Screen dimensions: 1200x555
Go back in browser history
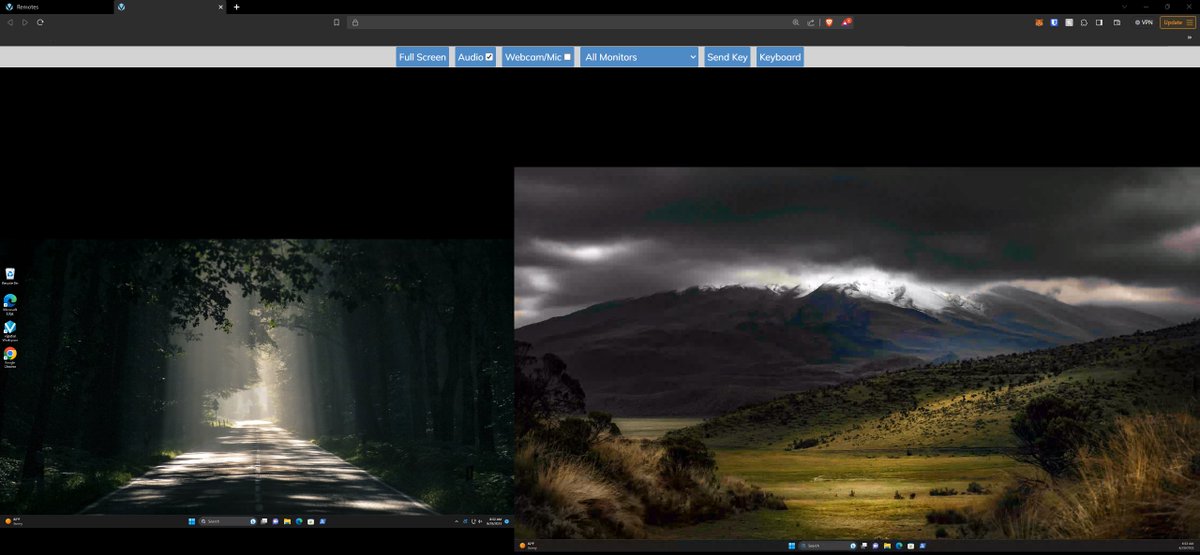click(10, 22)
